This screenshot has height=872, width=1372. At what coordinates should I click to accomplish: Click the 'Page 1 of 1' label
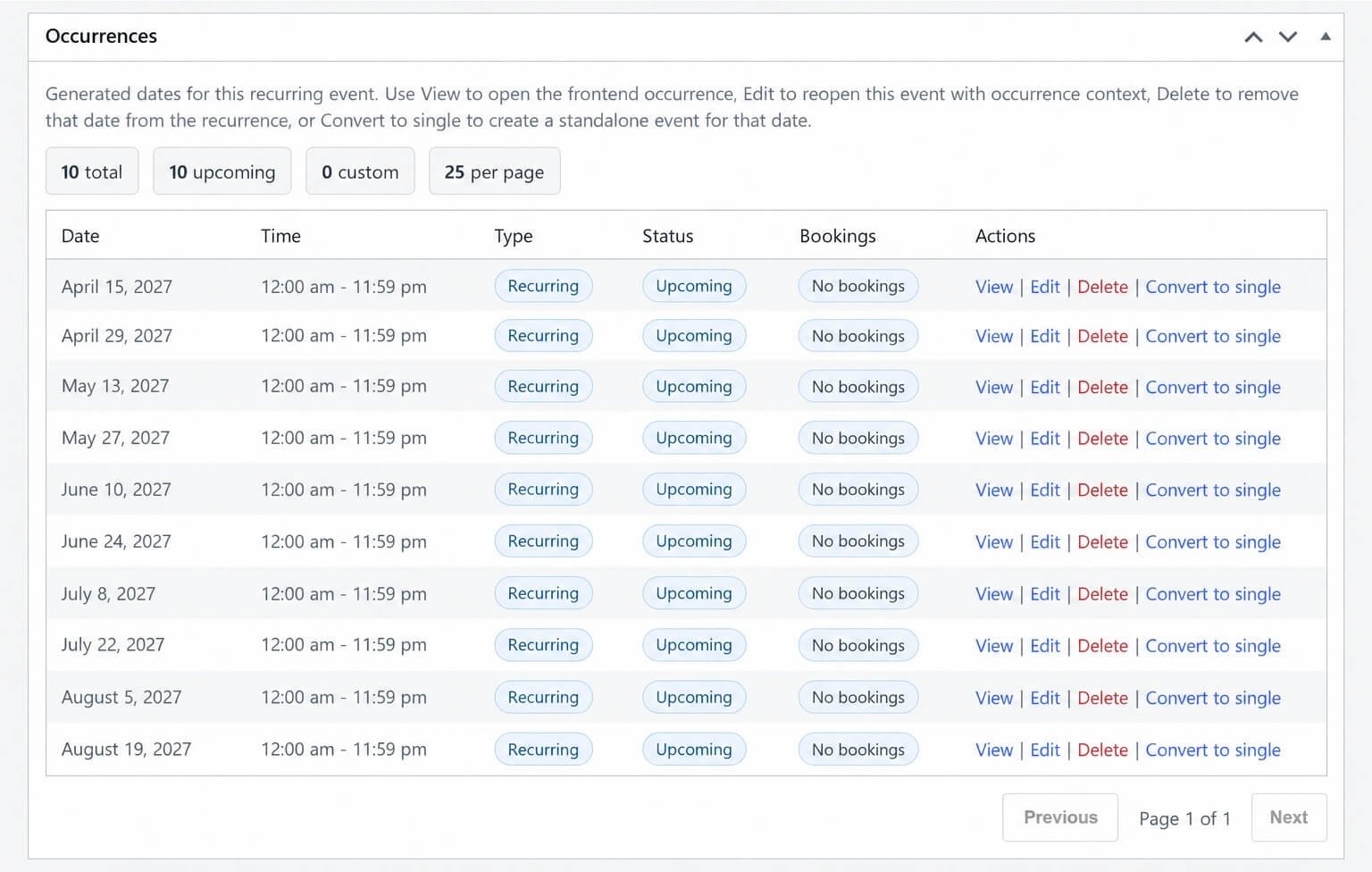1184,818
